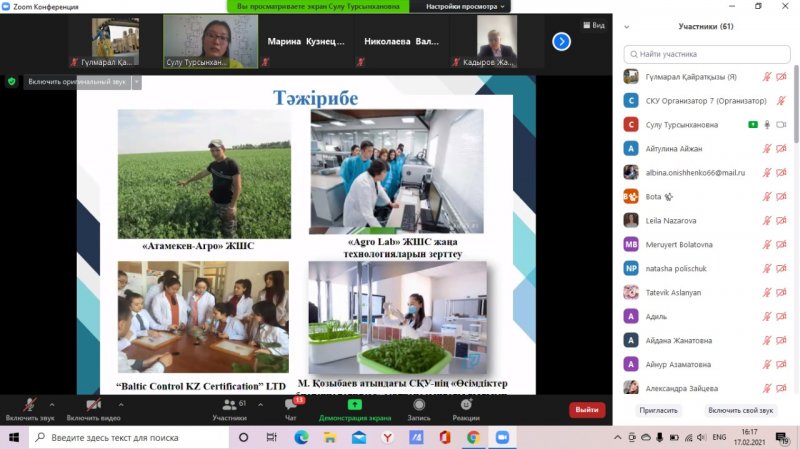800x449 pixels.
Task: Click Пригласить invite button
Action: pyautogui.click(x=659, y=410)
